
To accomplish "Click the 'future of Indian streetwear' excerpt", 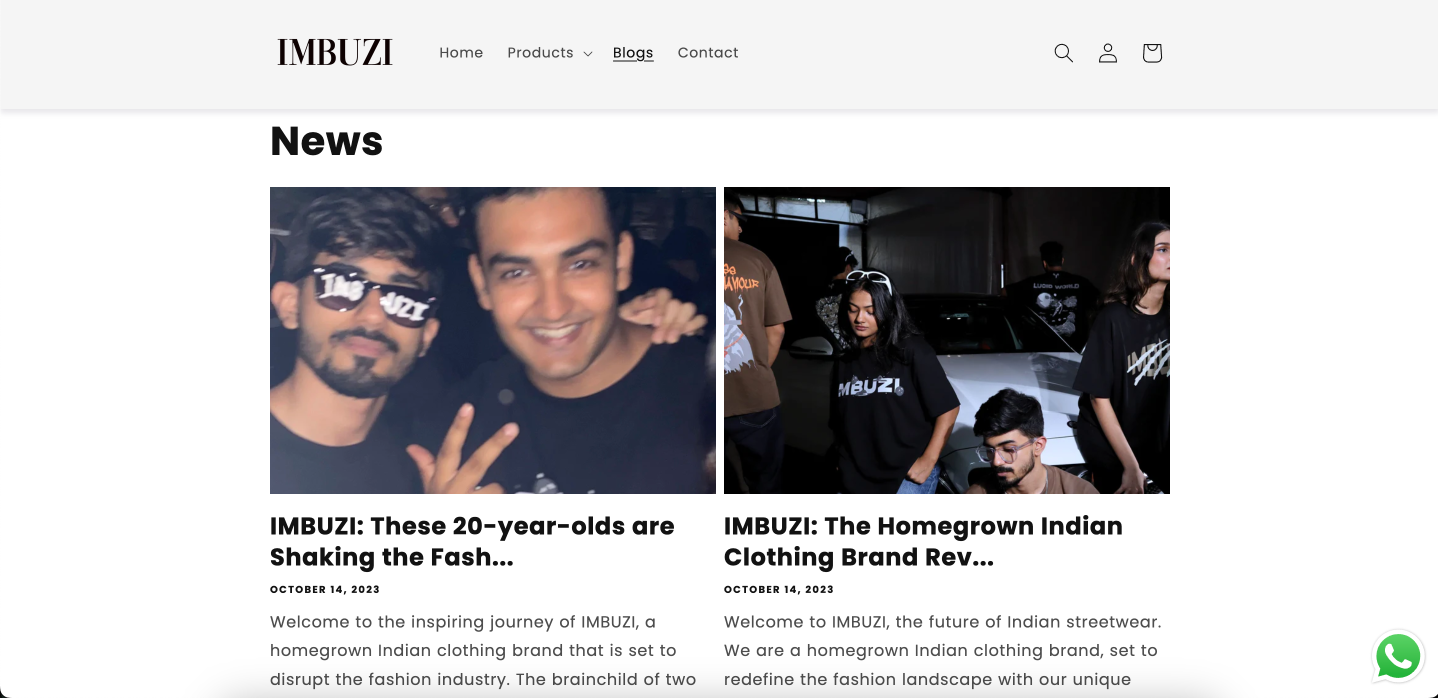I will 943,650.
